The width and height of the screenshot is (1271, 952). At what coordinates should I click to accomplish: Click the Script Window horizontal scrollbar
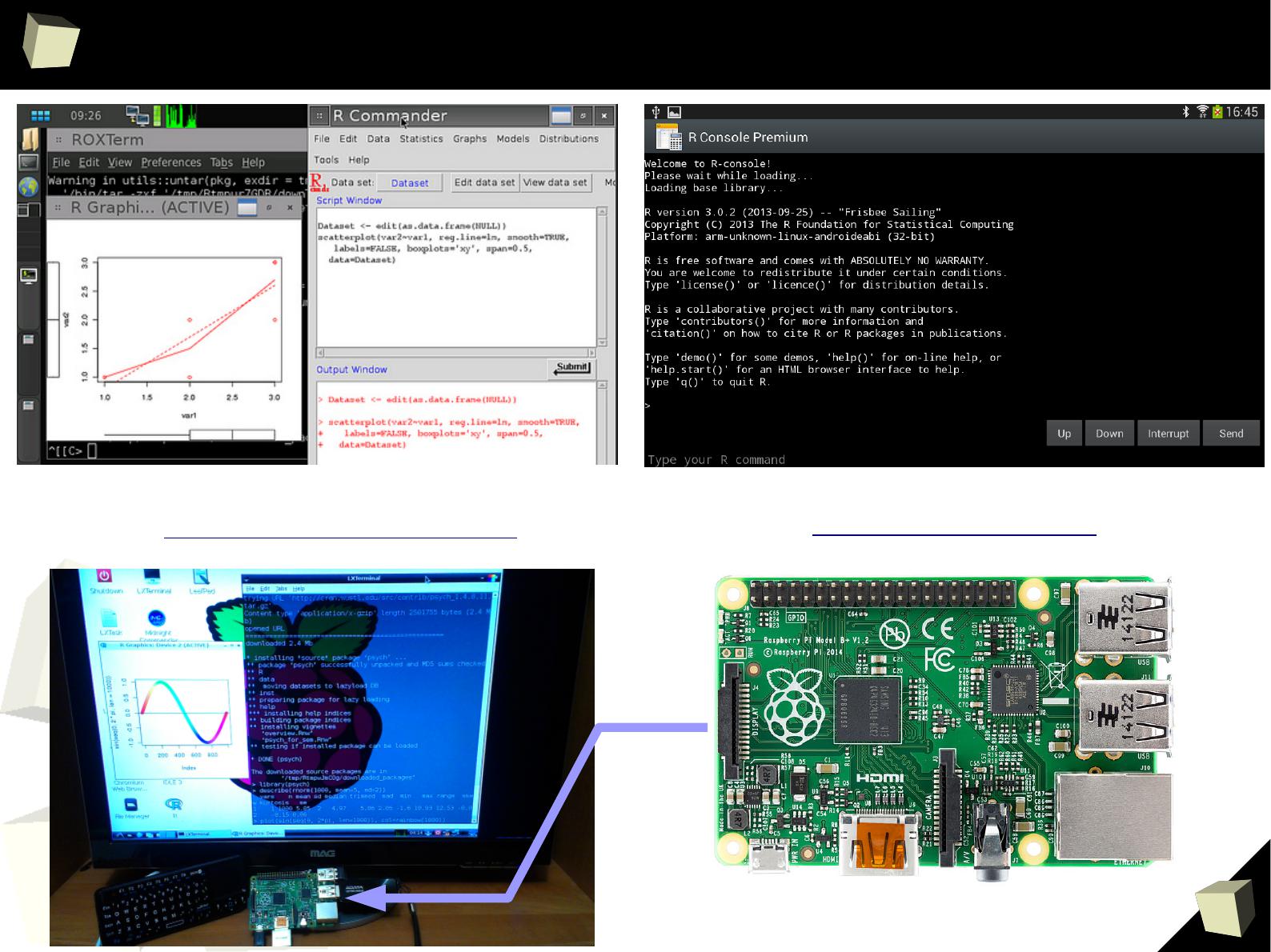coord(456,352)
